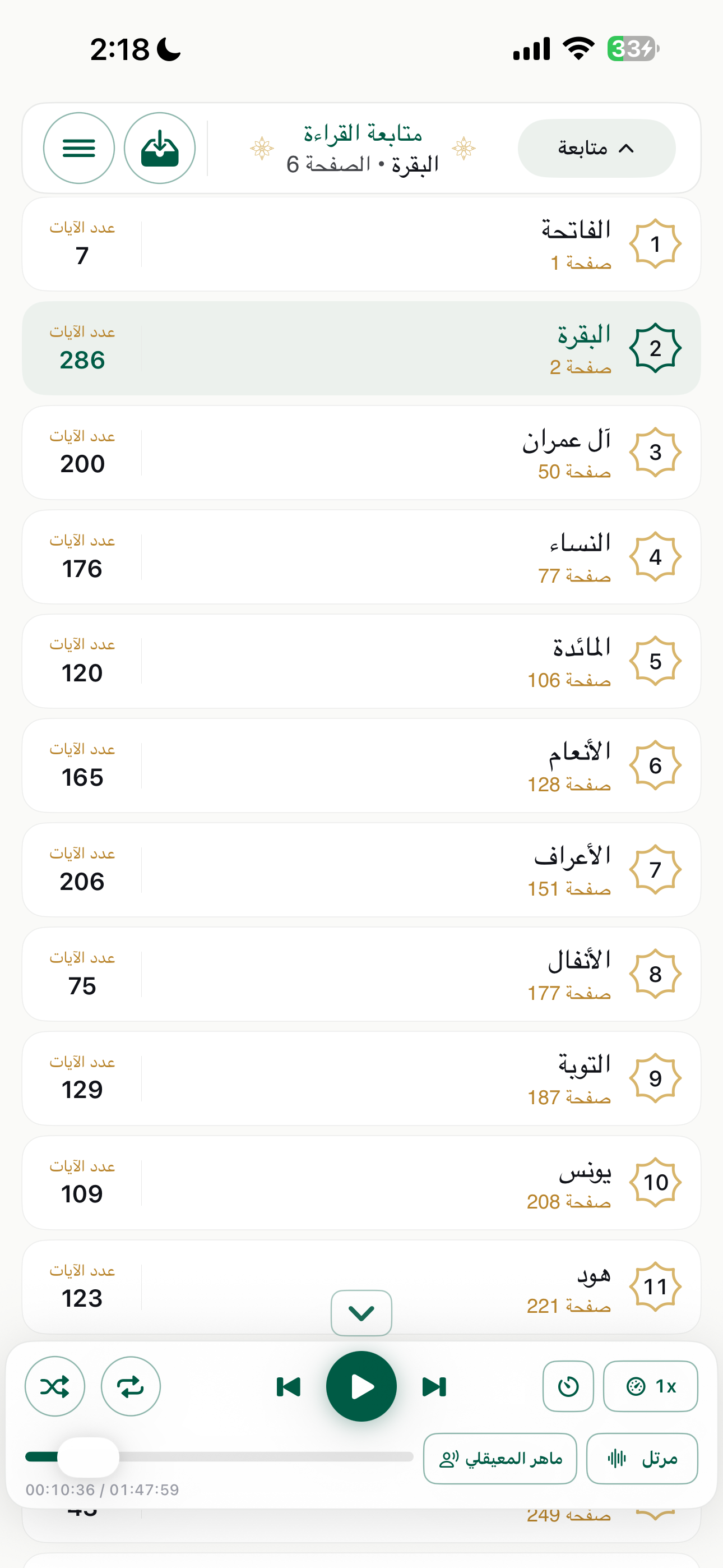The image size is (723, 1568).
Task: Open the 1x playback speed selector
Action: (651, 1386)
